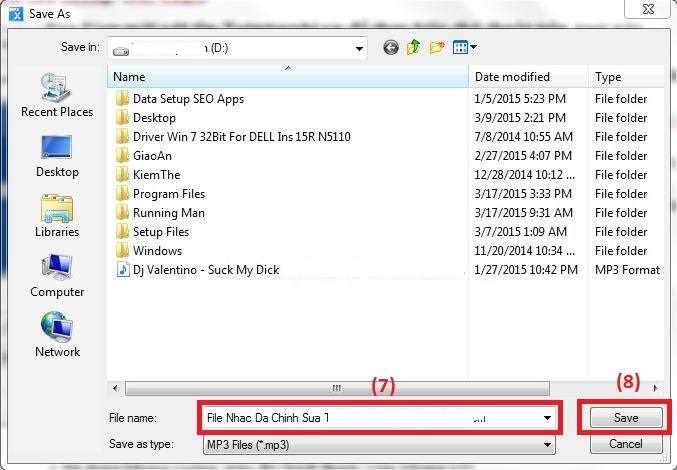Screen dimensions: 677x470
Task: Sort files by Name column header
Action: [x=288, y=77]
